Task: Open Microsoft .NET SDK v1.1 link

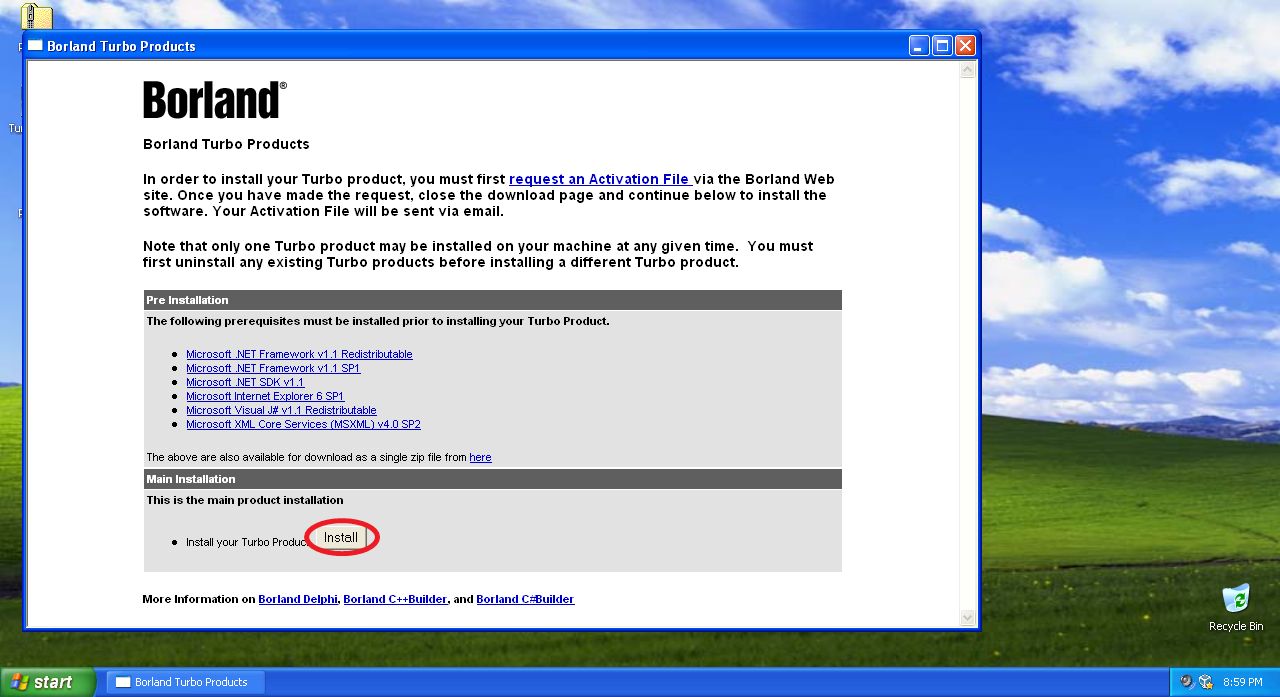Action: 245,382
